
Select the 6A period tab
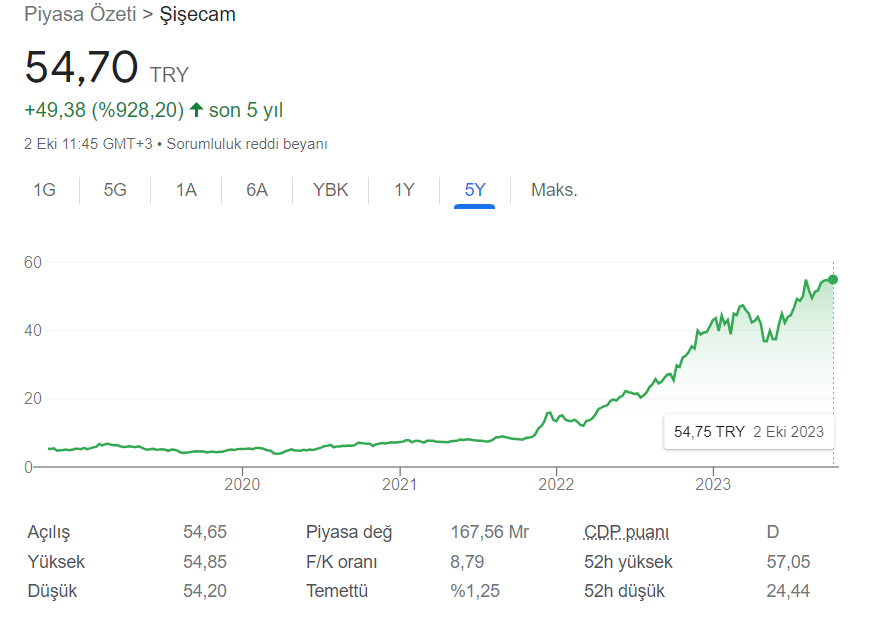point(257,190)
